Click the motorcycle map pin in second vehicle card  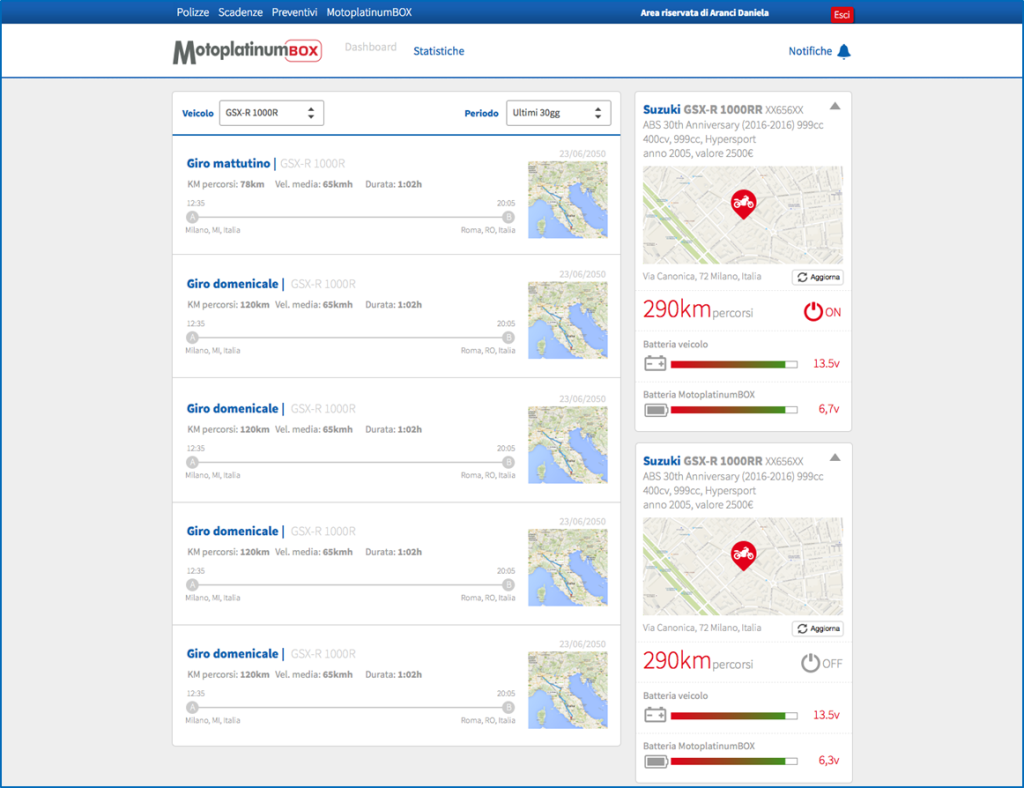(x=743, y=554)
